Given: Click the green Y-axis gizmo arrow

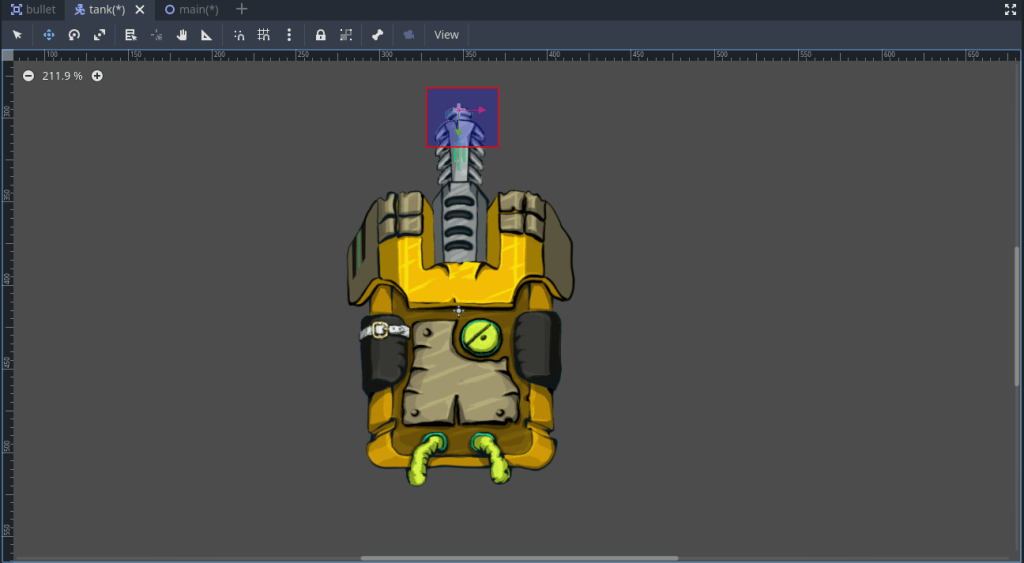Looking at the screenshot, I should [x=458, y=133].
